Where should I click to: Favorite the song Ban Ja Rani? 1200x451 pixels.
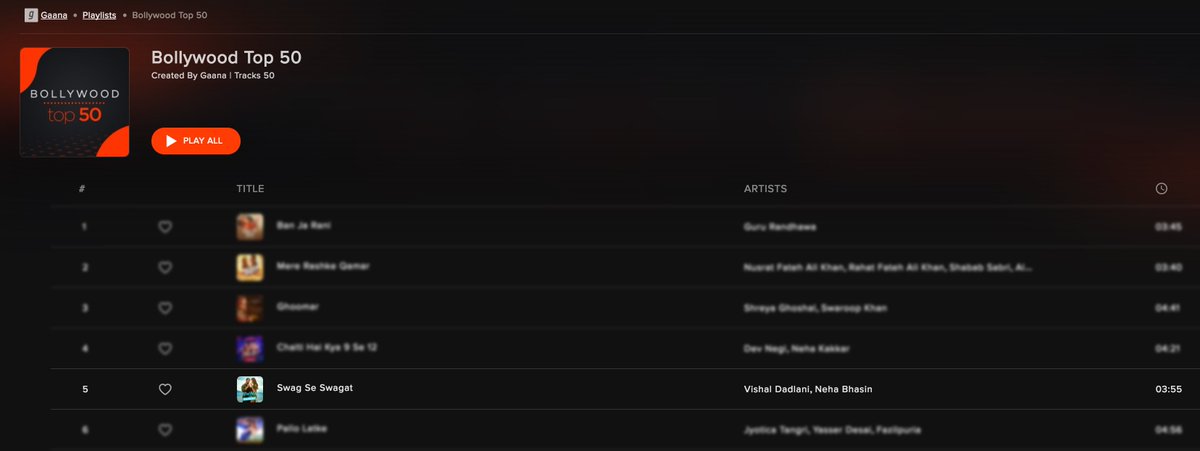(x=165, y=227)
